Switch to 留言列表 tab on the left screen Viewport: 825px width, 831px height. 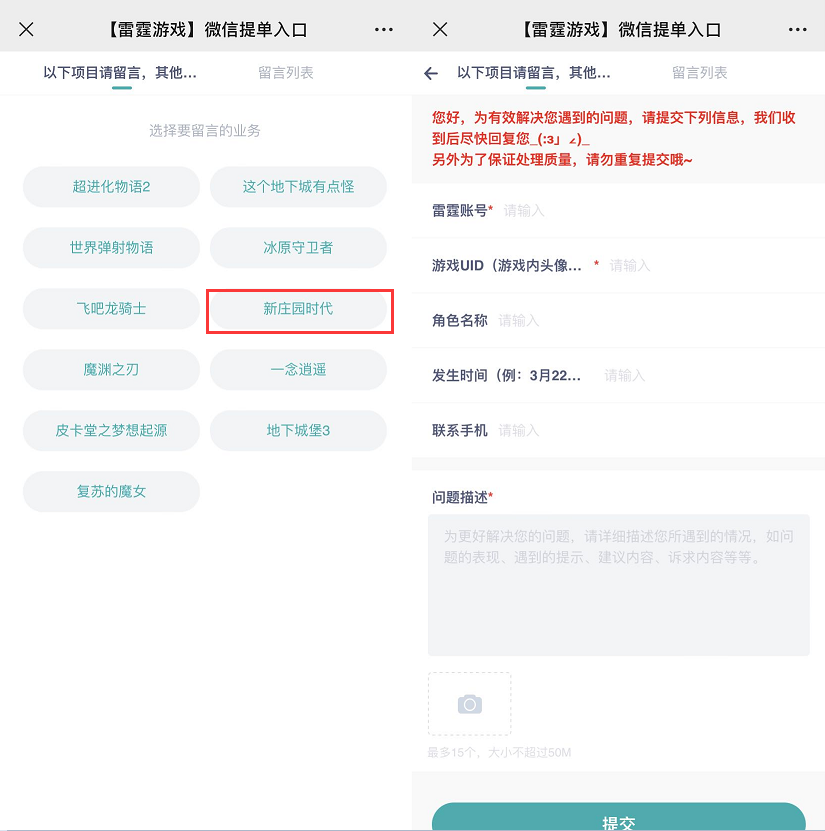click(x=286, y=73)
